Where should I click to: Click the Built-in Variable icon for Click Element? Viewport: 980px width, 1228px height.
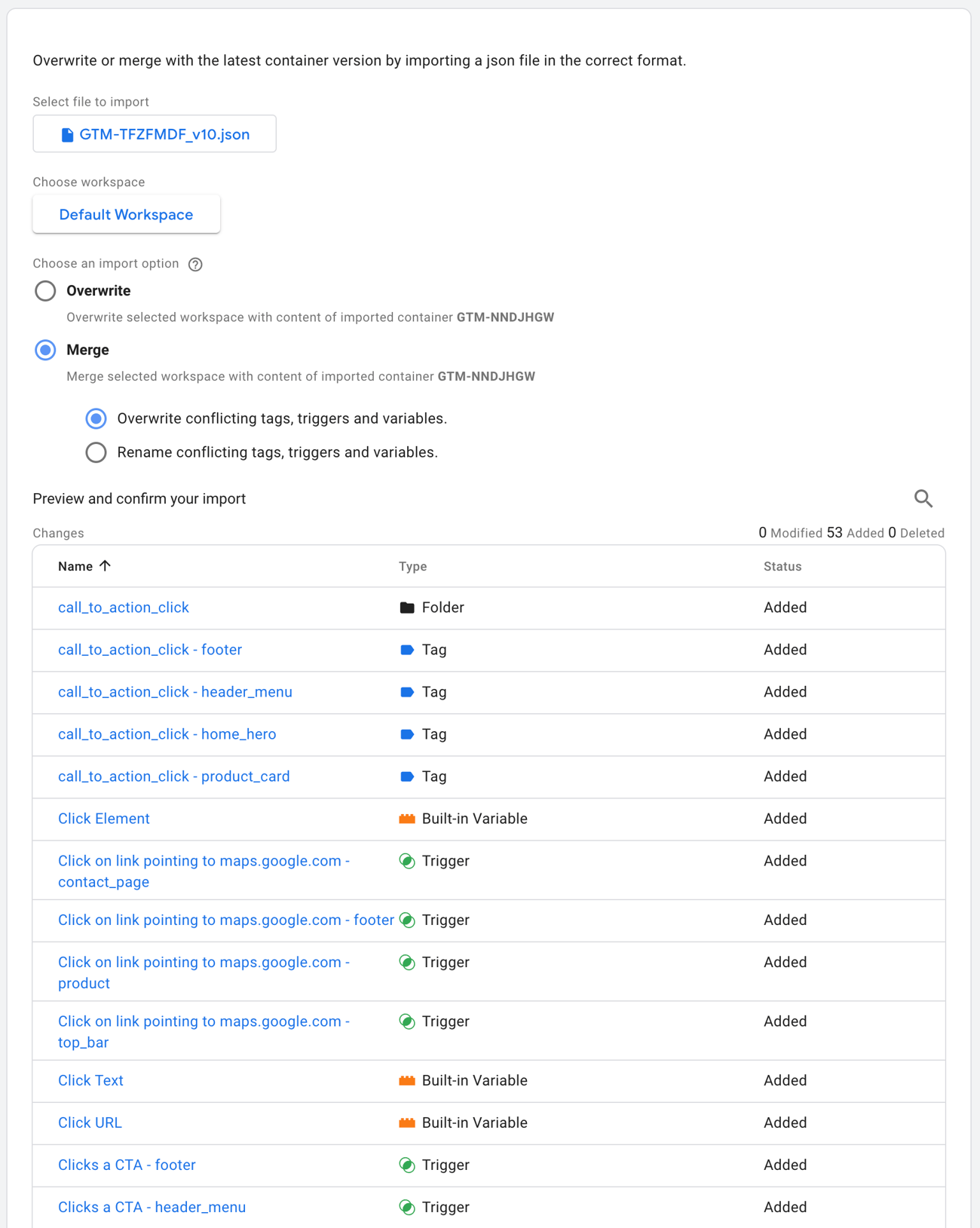pos(407,819)
